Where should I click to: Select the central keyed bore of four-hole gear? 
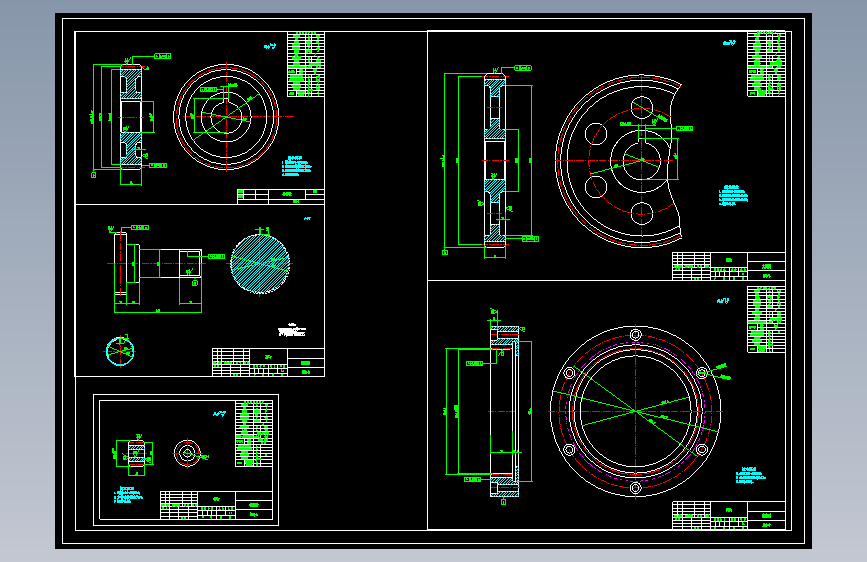click(x=642, y=160)
